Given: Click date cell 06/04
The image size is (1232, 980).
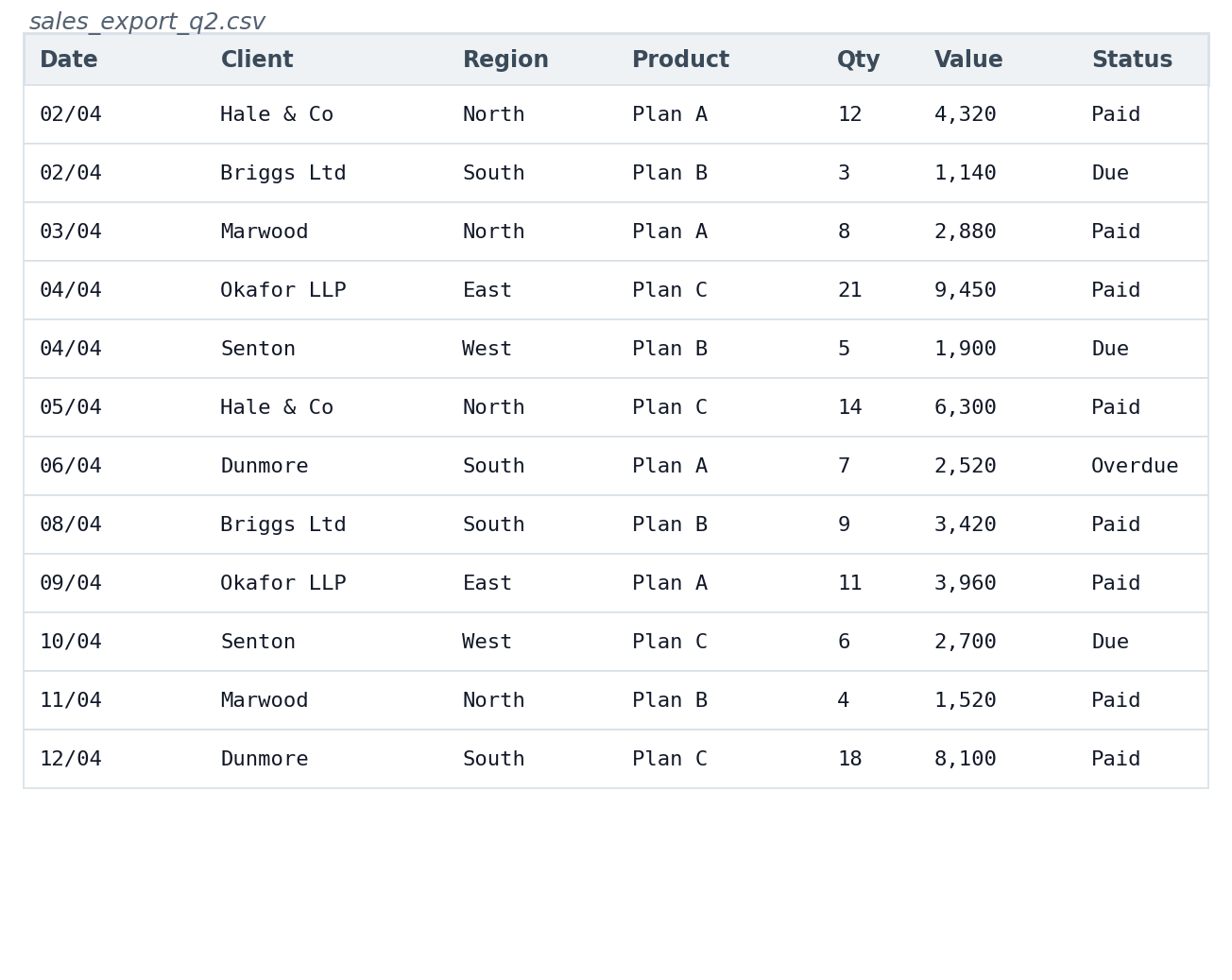Looking at the screenshot, I should [70, 467].
